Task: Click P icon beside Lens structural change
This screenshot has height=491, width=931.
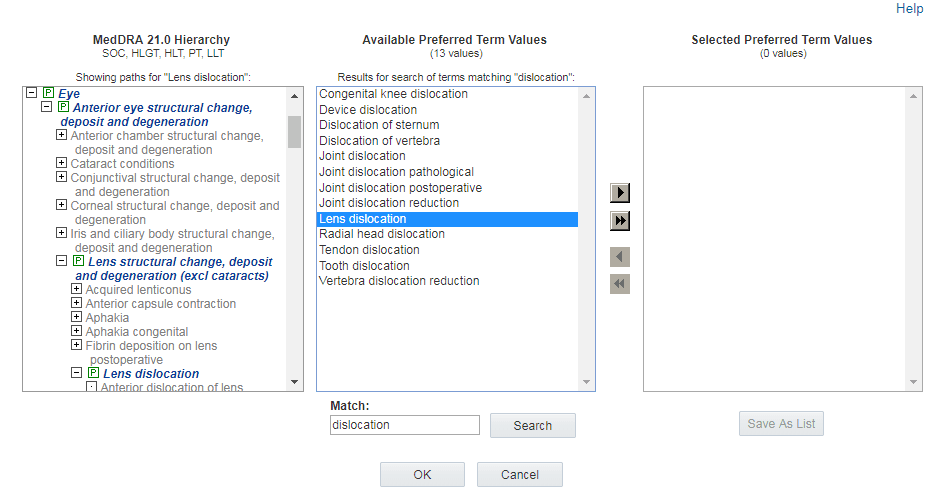Action: (78, 262)
